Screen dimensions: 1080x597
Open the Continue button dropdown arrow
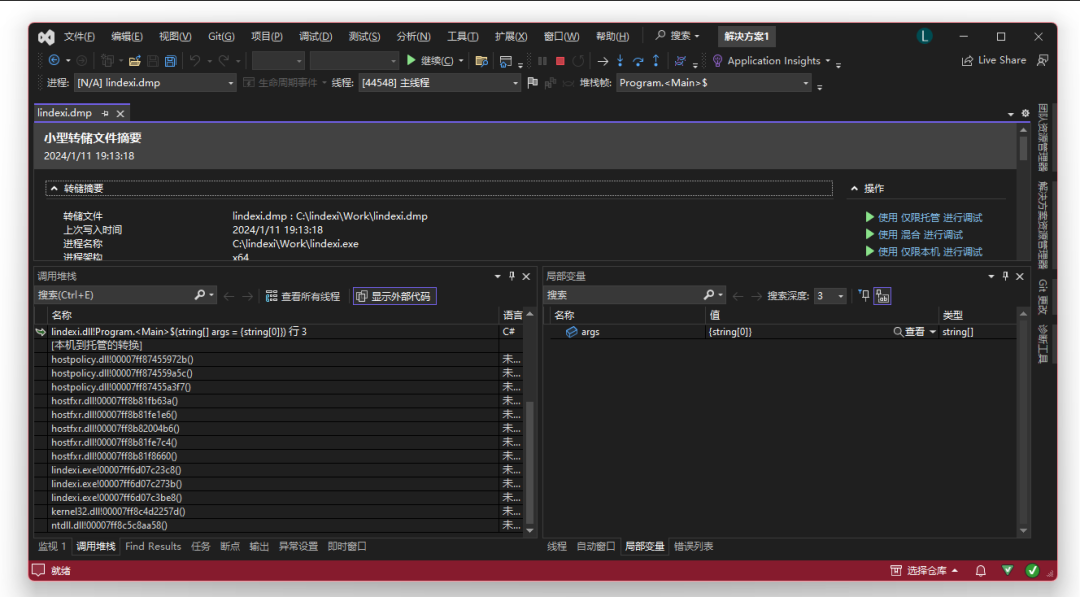pos(461,61)
